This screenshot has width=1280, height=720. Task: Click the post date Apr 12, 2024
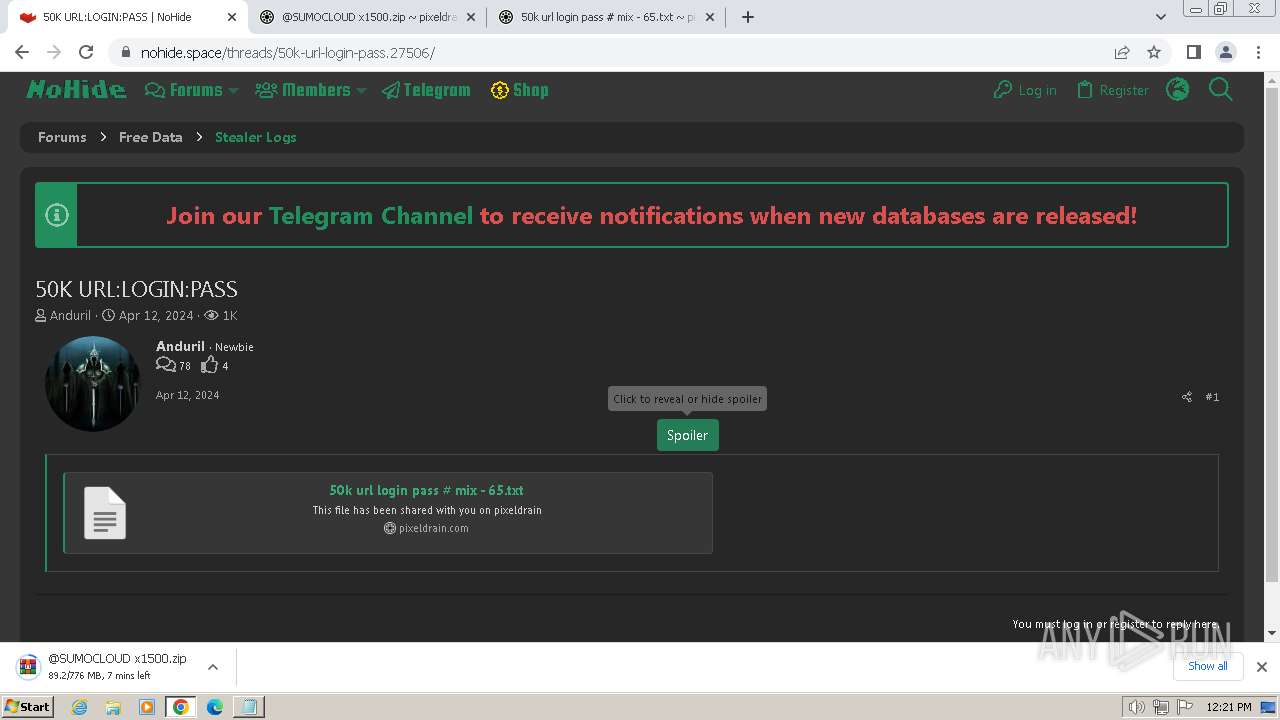tap(187, 395)
